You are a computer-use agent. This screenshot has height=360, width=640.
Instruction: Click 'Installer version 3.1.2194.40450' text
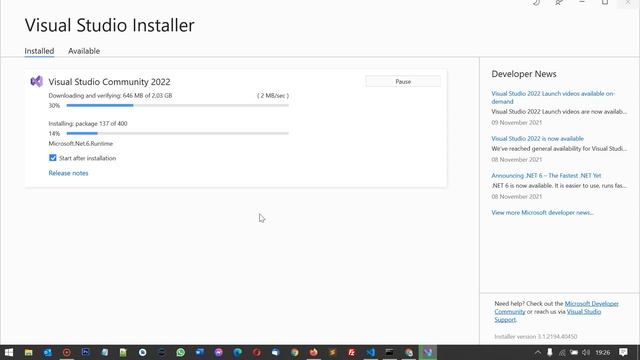point(536,337)
